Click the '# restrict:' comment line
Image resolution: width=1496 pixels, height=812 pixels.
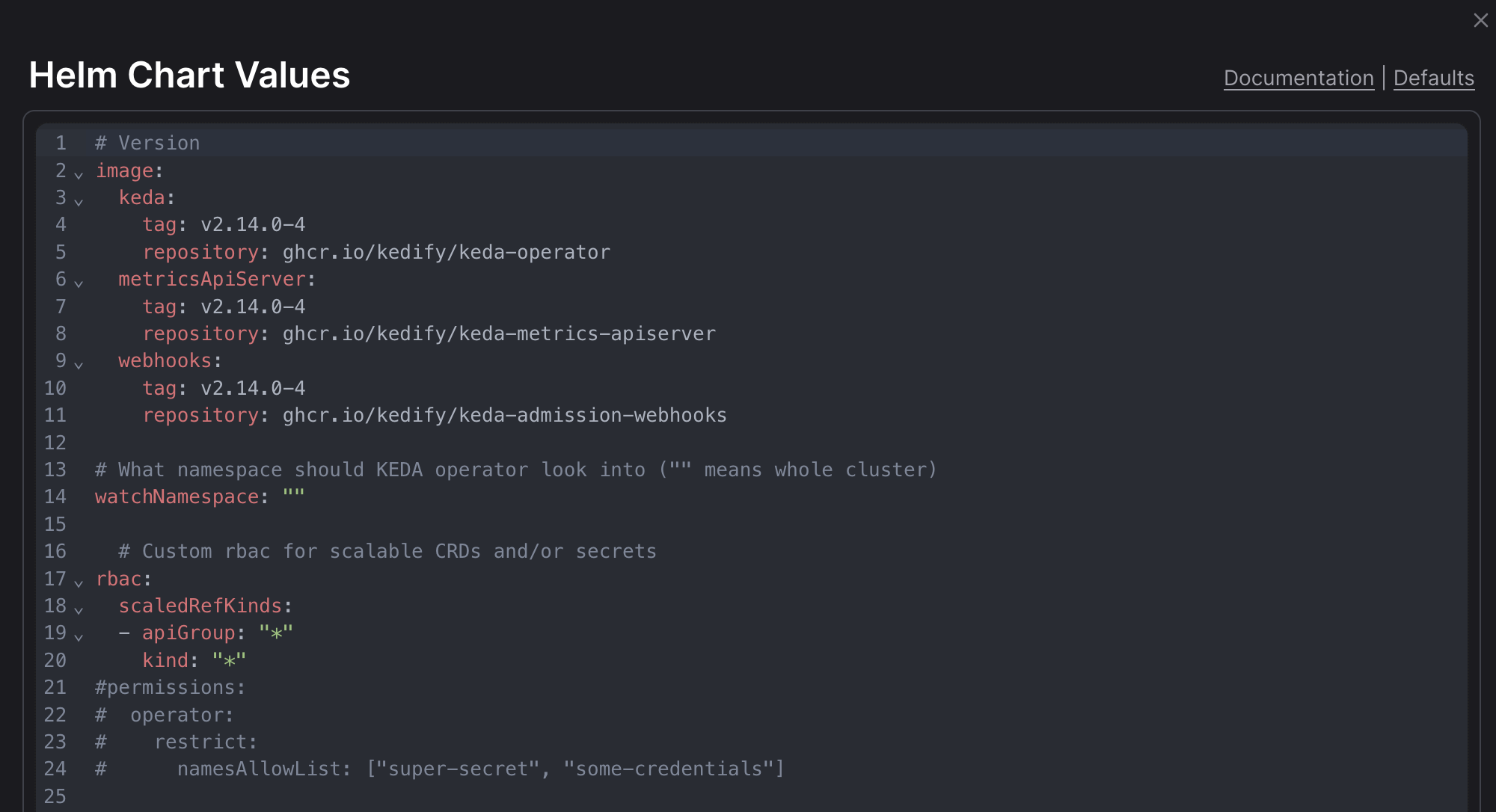177,742
